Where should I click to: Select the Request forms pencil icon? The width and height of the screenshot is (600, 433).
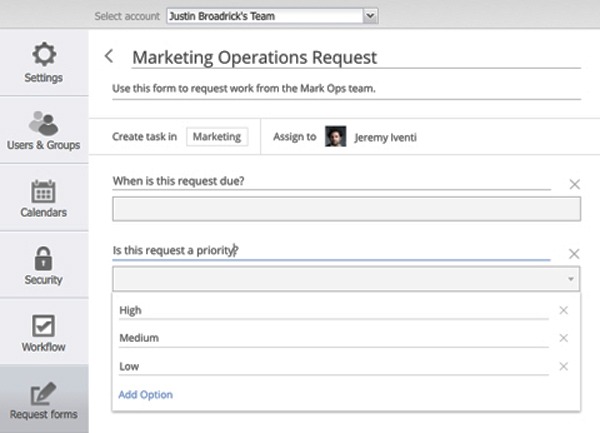44,393
